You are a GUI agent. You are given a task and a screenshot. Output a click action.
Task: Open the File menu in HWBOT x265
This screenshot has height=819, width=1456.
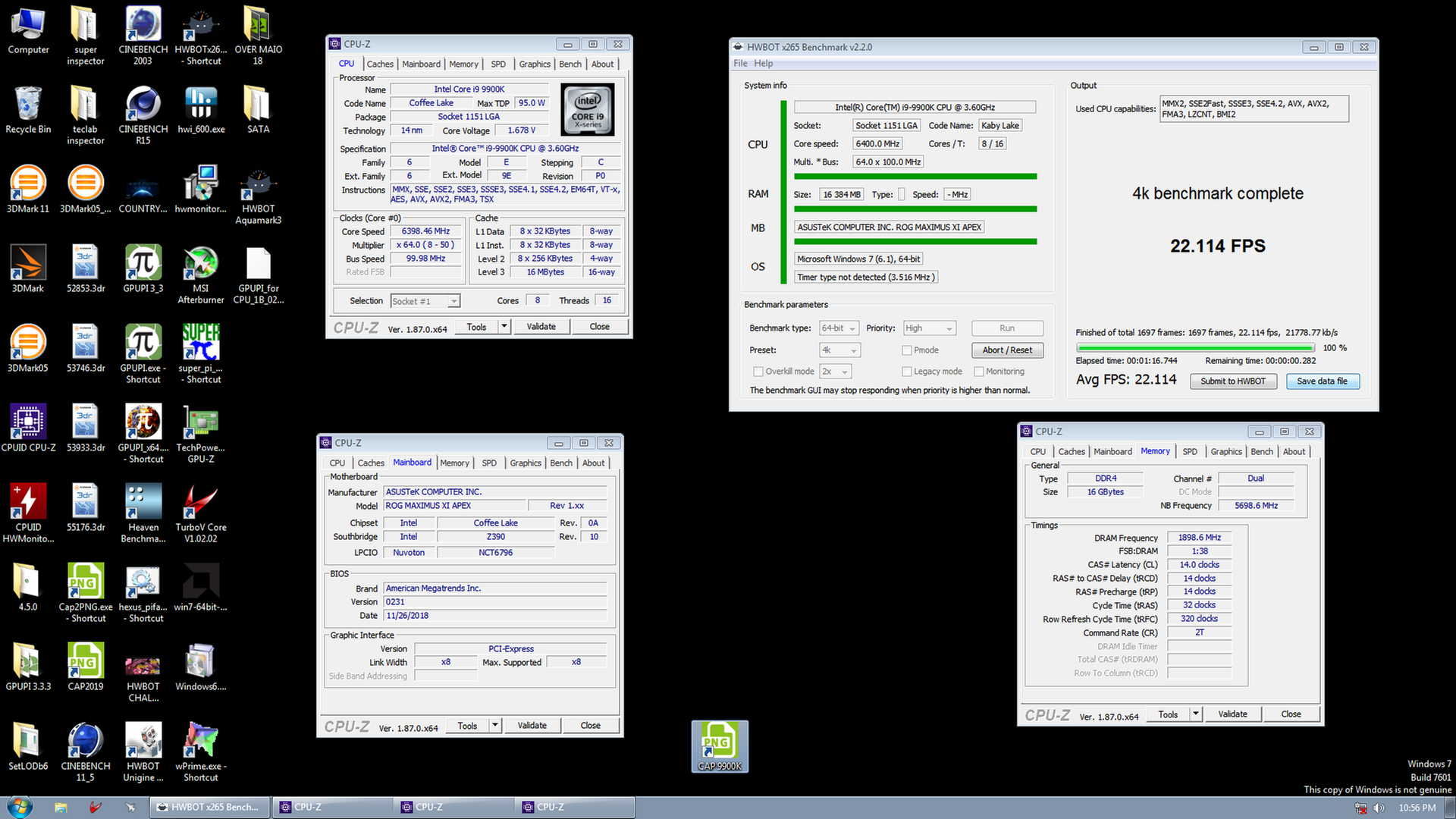(740, 64)
